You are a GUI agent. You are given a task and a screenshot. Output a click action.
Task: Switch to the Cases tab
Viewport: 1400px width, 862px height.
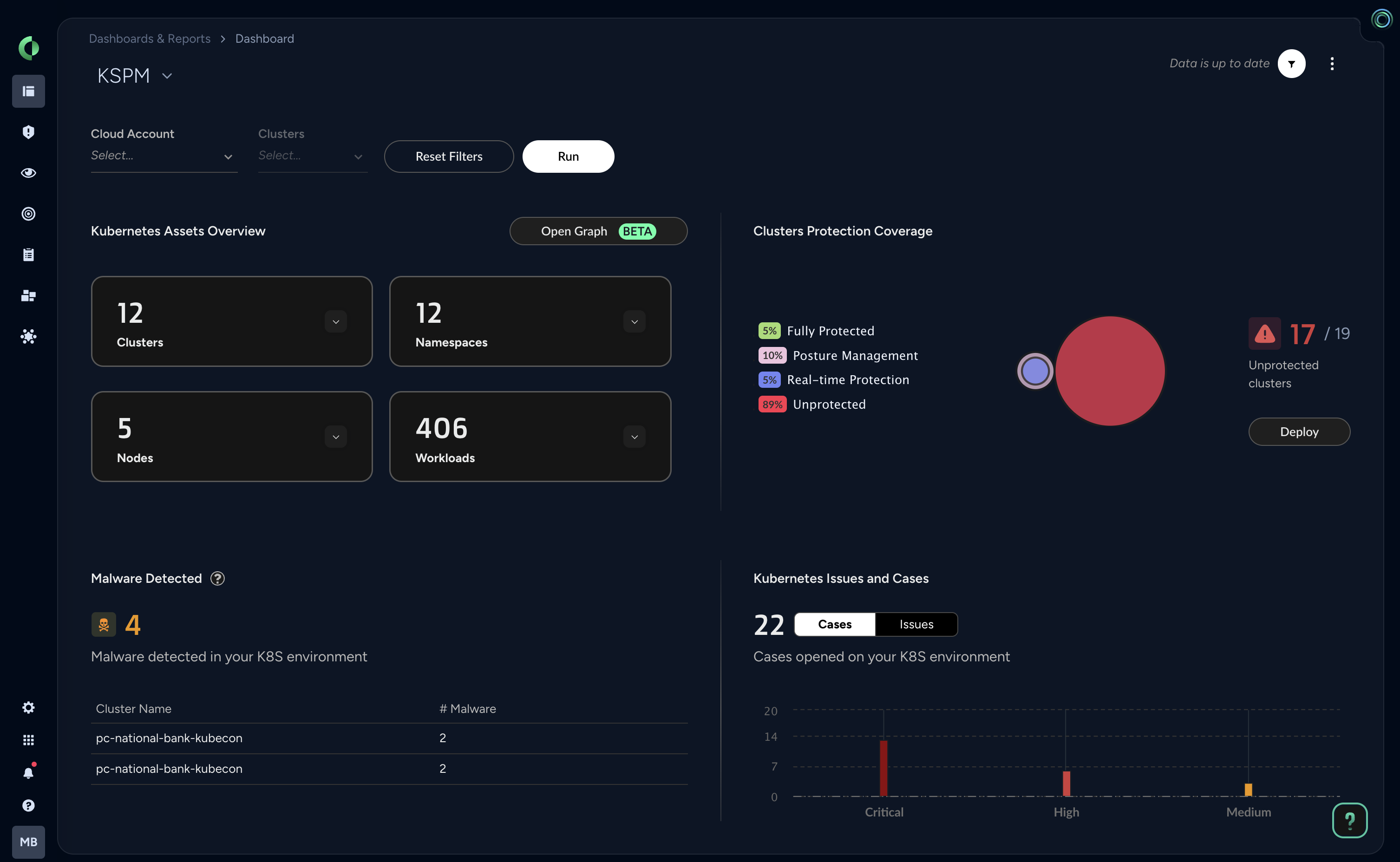[x=834, y=624]
